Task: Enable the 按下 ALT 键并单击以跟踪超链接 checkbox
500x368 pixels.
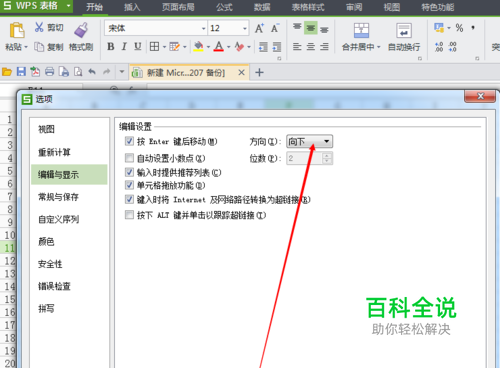Action: click(x=129, y=215)
